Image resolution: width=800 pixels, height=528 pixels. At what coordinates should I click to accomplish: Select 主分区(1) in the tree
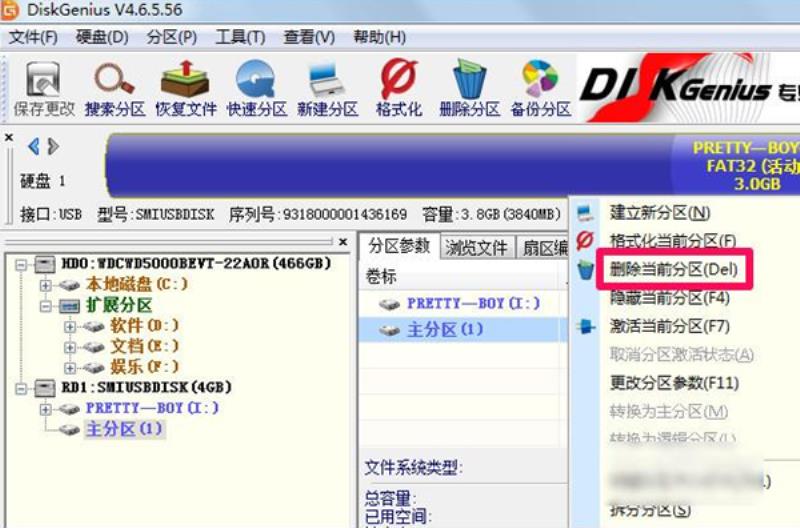pyautogui.click(x=124, y=429)
